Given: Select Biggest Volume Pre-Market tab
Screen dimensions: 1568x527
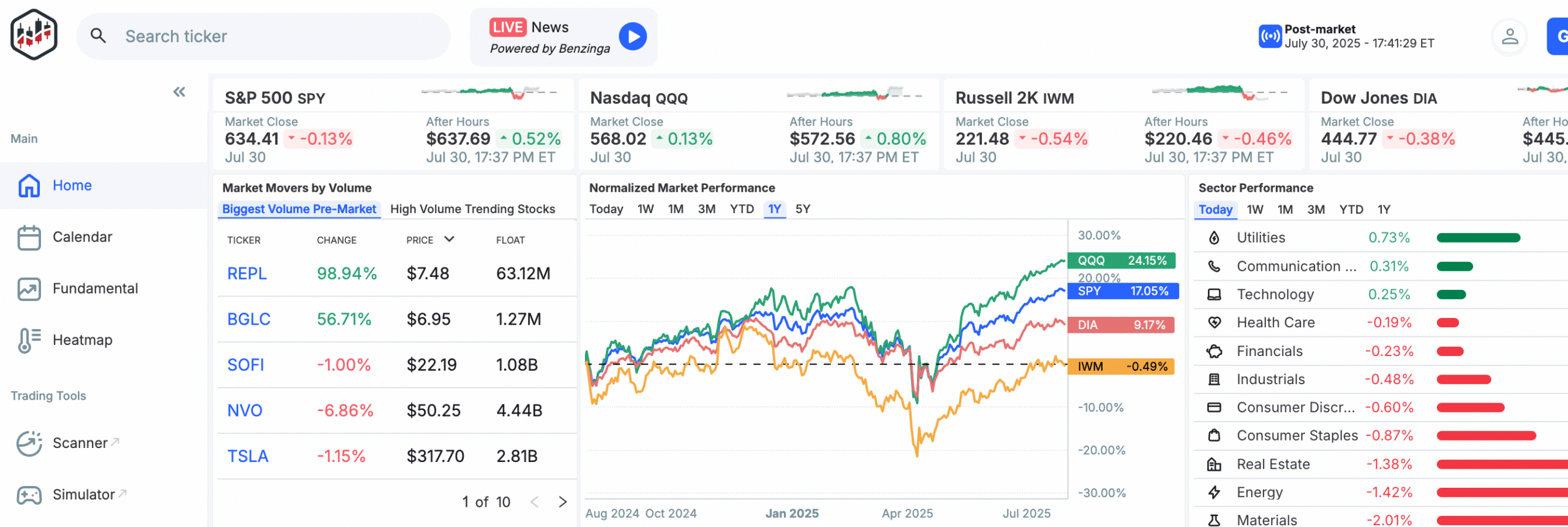Looking at the screenshot, I should (x=299, y=209).
